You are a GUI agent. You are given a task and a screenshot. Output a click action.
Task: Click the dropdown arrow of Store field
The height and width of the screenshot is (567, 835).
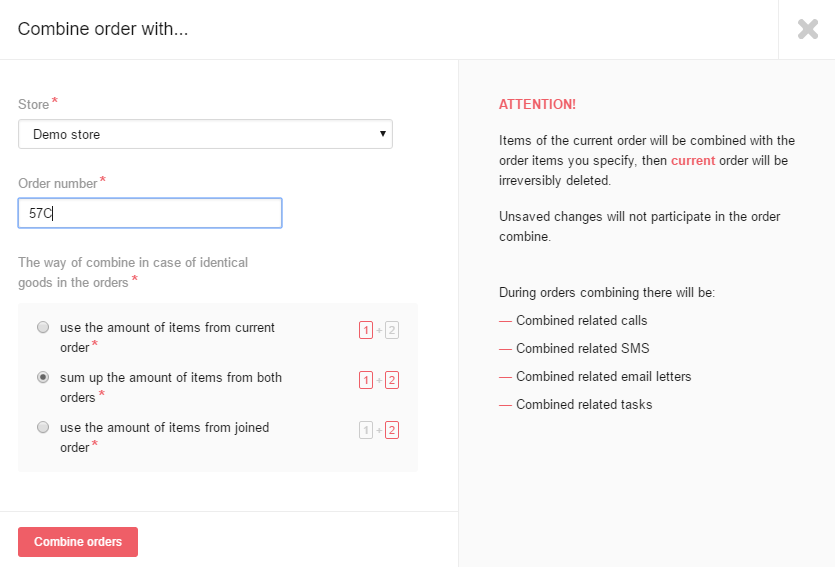click(x=382, y=134)
